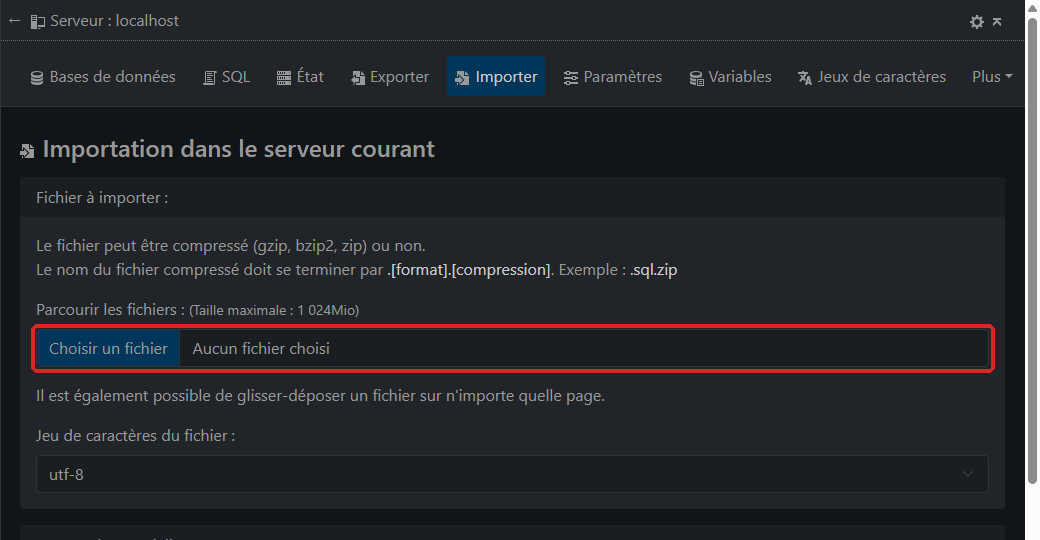1040x540 pixels.
Task: Click the back arrow beside Serveur
Action: (15, 21)
